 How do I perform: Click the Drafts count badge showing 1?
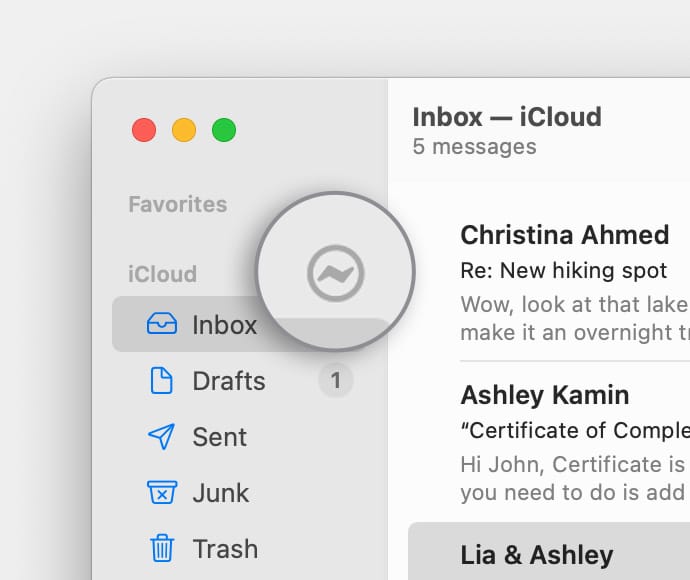pos(336,381)
